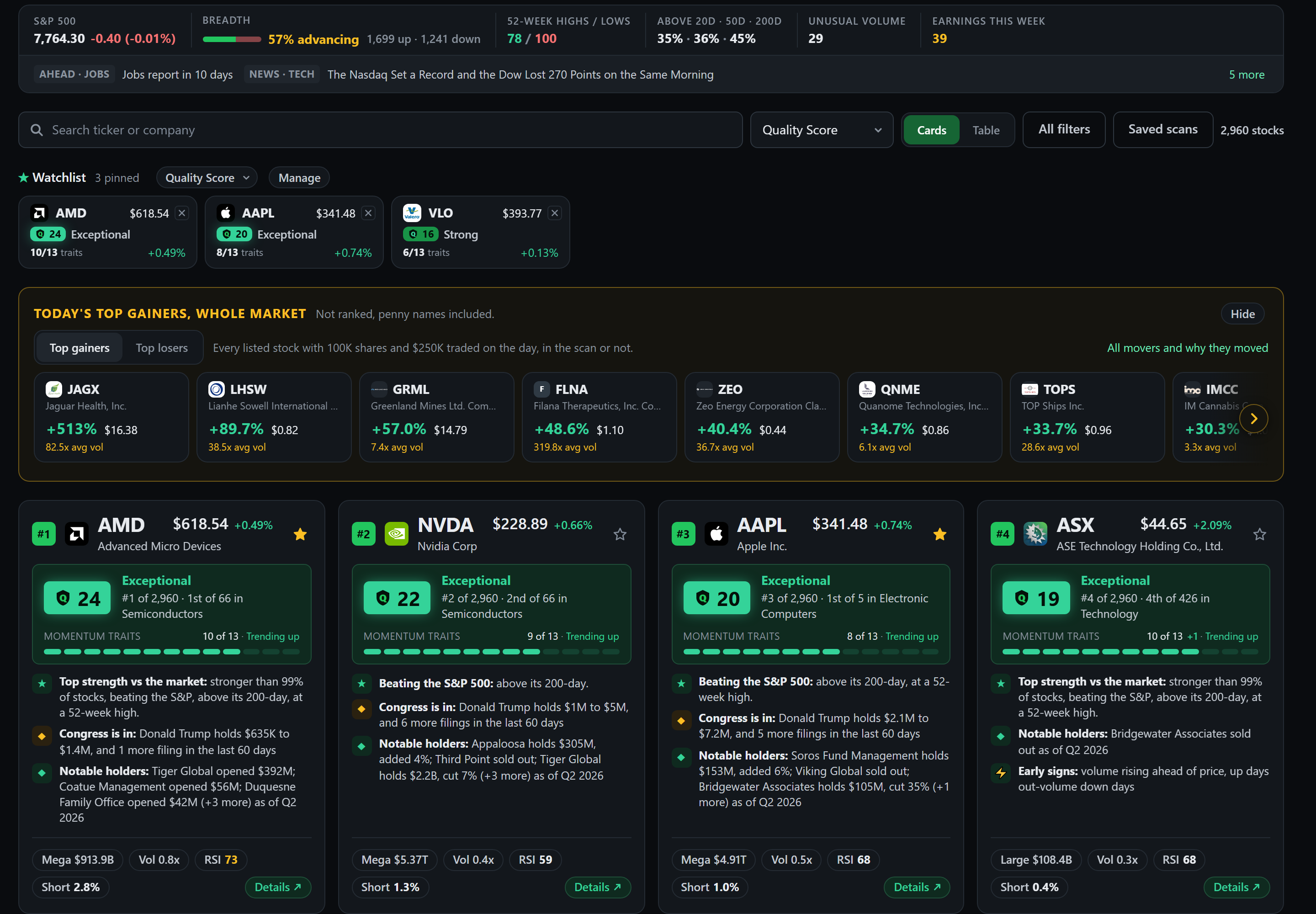Click the Apple logo in the watchlist

pyautogui.click(x=226, y=213)
